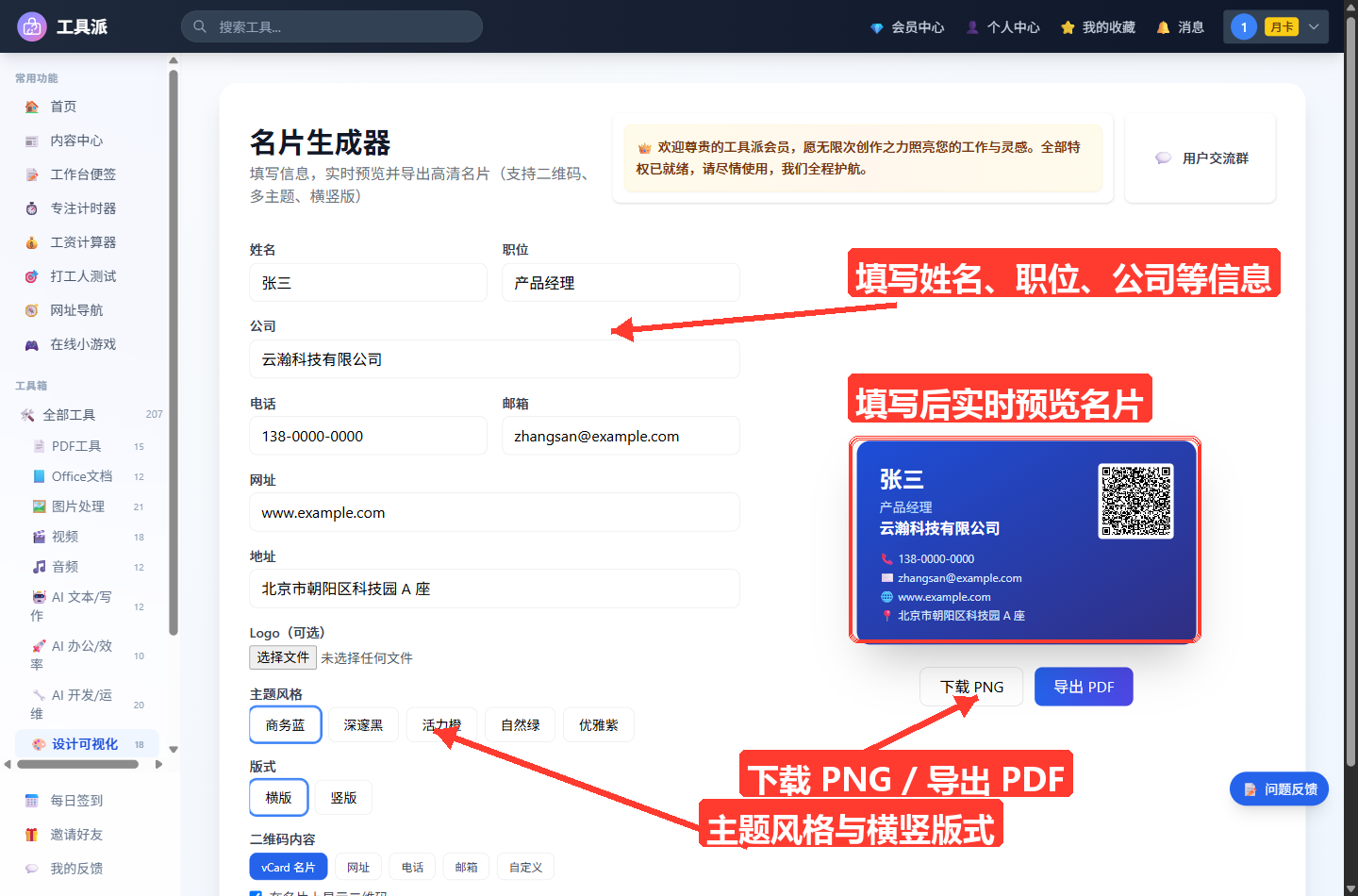Image resolution: width=1358 pixels, height=896 pixels.
Task: Click the 音频 music note icon
Action: click(39, 567)
